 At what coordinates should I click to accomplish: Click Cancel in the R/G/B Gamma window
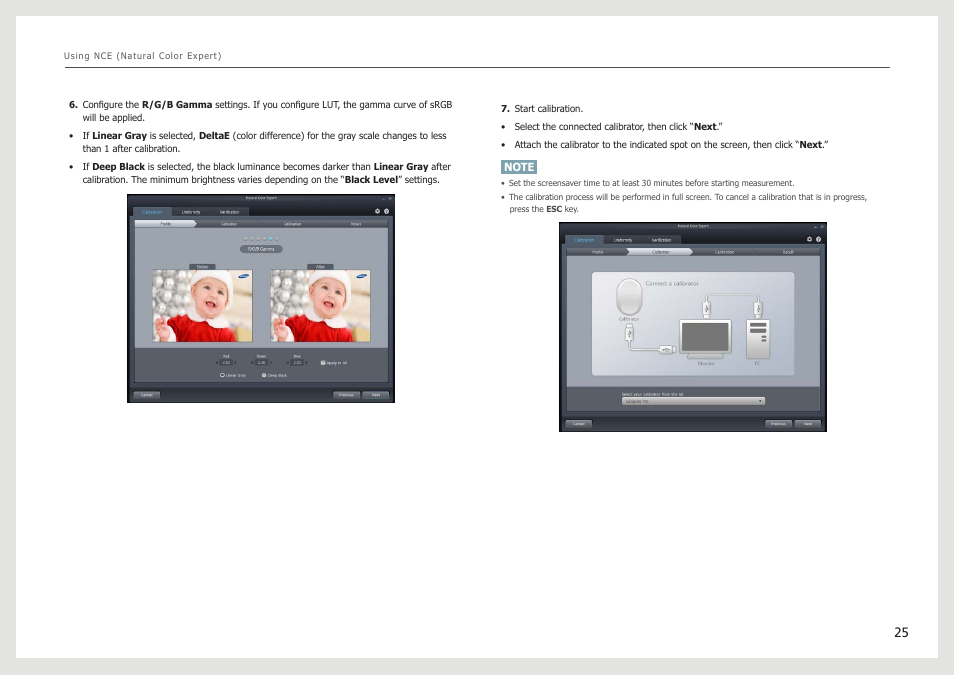click(147, 395)
